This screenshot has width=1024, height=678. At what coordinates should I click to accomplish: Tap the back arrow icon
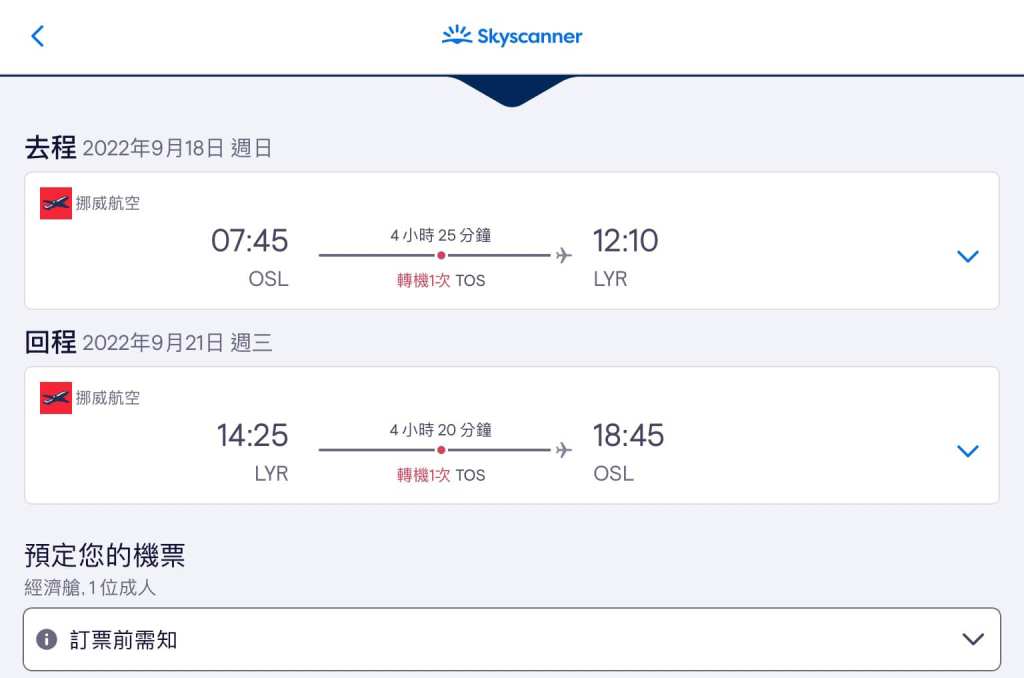point(38,37)
